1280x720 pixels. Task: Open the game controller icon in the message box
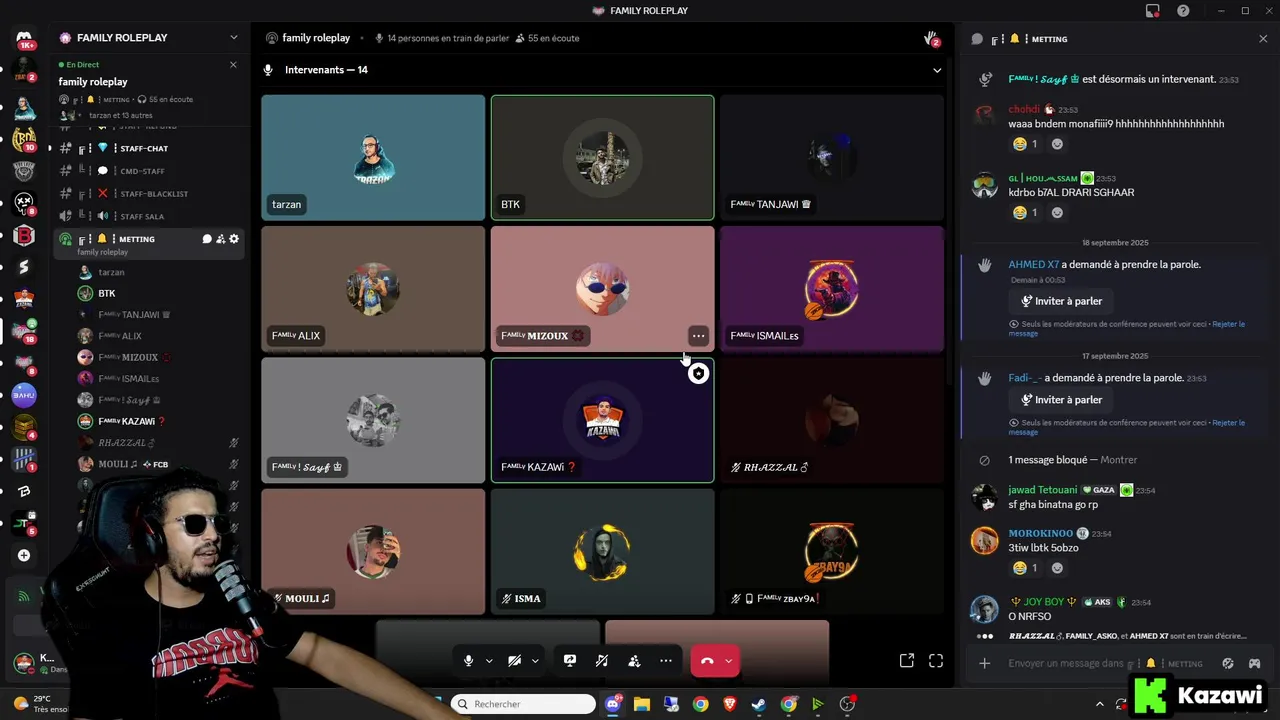coord(1254,663)
